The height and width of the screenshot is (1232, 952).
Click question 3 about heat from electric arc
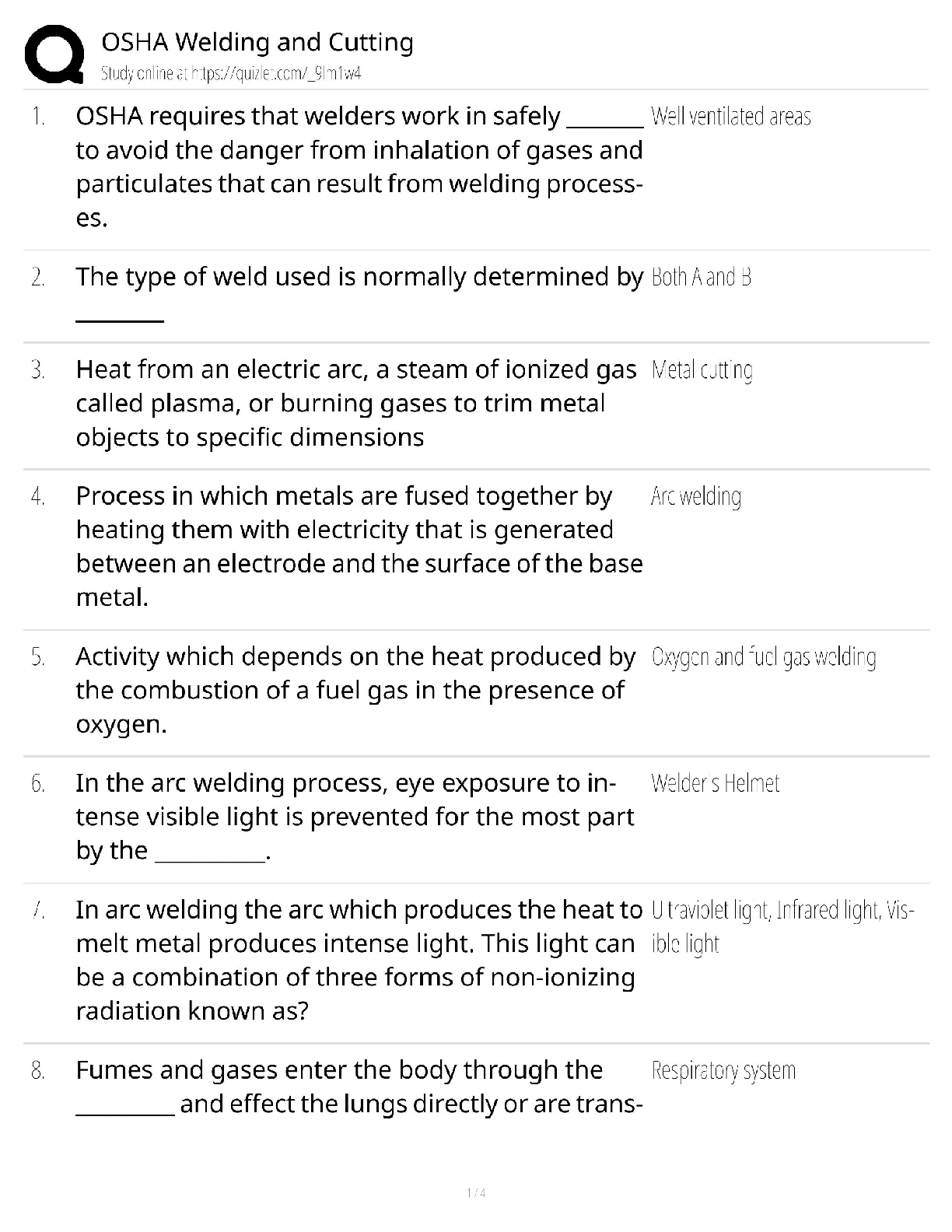[355, 403]
